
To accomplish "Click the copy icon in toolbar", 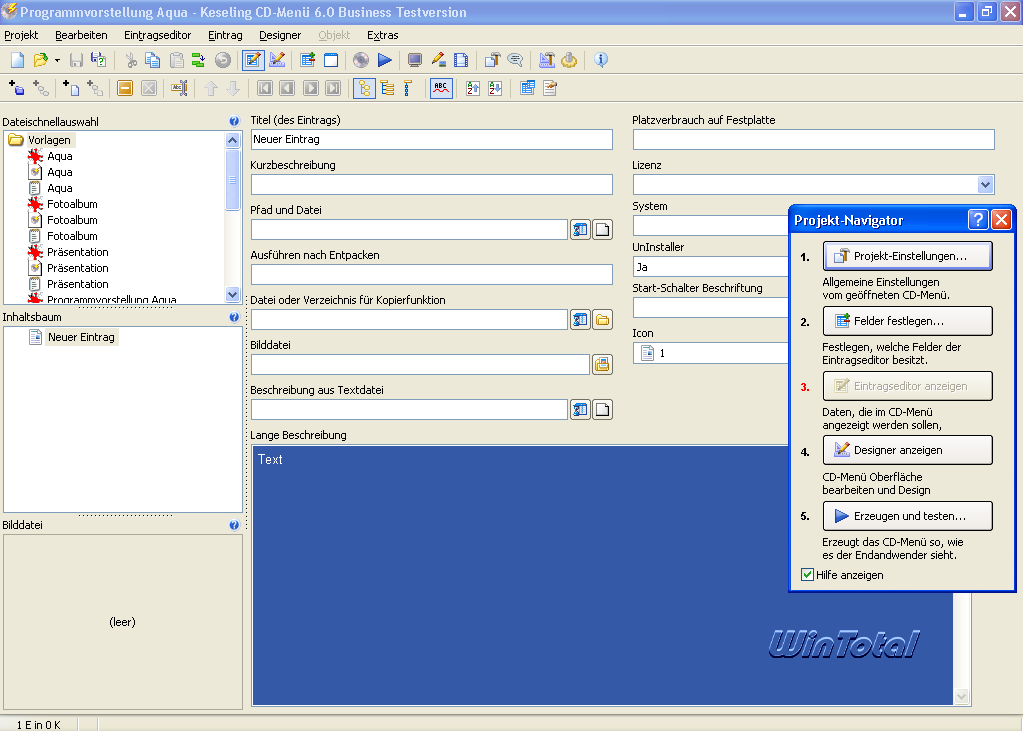I will pyautogui.click(x=153, y=60).
